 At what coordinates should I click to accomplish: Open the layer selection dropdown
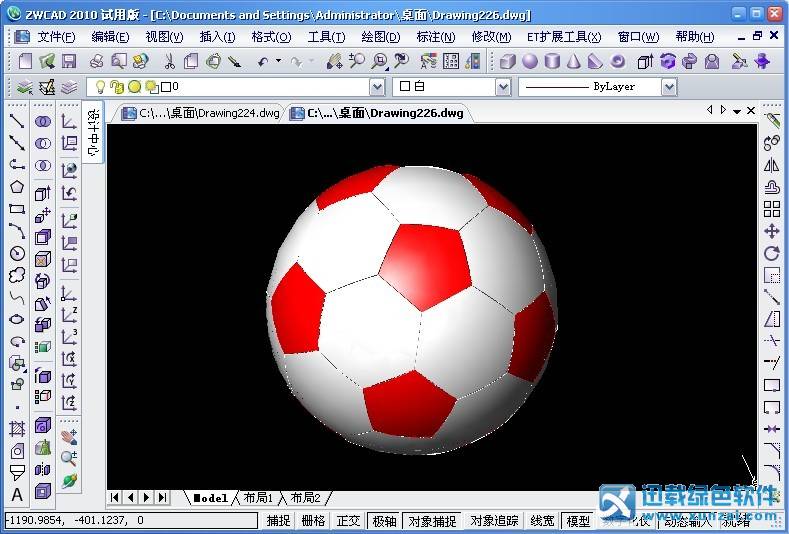coord(377,88)
